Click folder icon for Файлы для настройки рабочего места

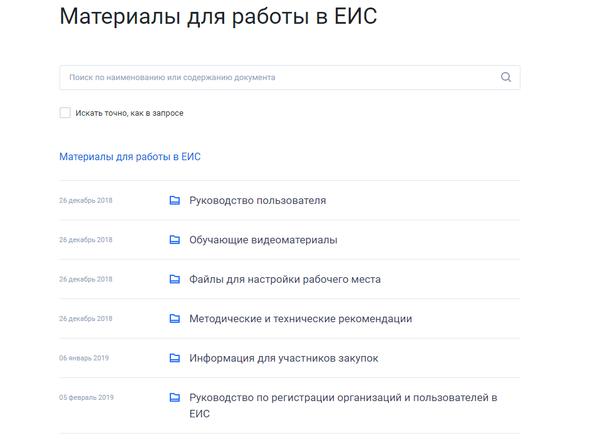point(175,279)
